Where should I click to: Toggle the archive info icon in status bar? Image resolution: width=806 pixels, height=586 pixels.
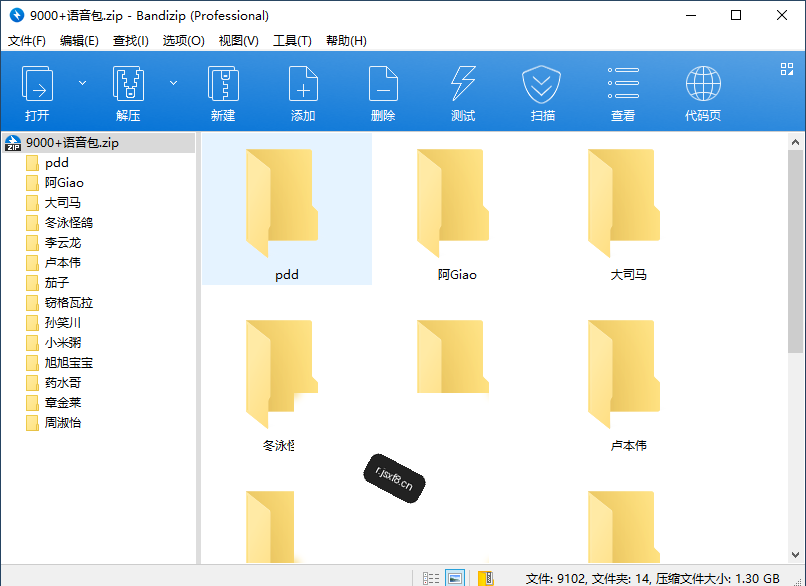(486, 578)
